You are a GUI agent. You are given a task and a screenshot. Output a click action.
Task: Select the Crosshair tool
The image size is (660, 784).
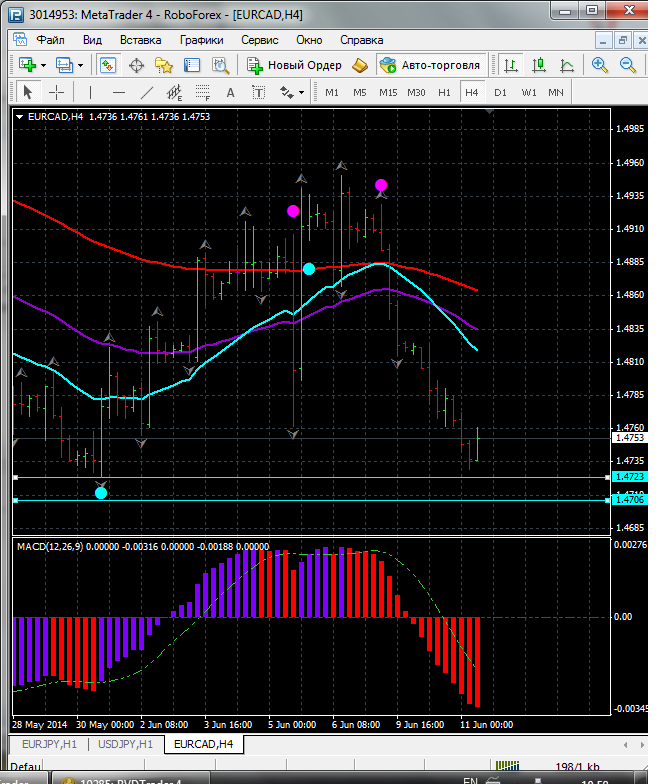(57, 92)
